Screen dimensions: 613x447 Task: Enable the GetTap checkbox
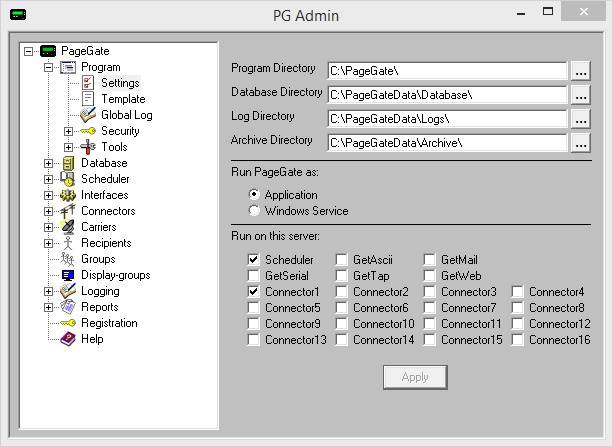pyautogui.click(x=341, y=275)
